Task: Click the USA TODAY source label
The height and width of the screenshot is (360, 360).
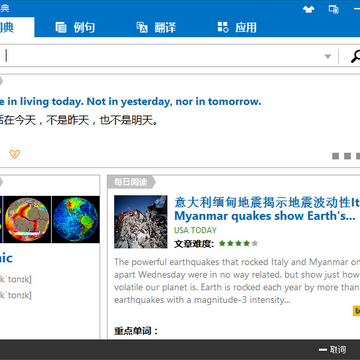Action: pyautogui.click(x=195, y=230)
